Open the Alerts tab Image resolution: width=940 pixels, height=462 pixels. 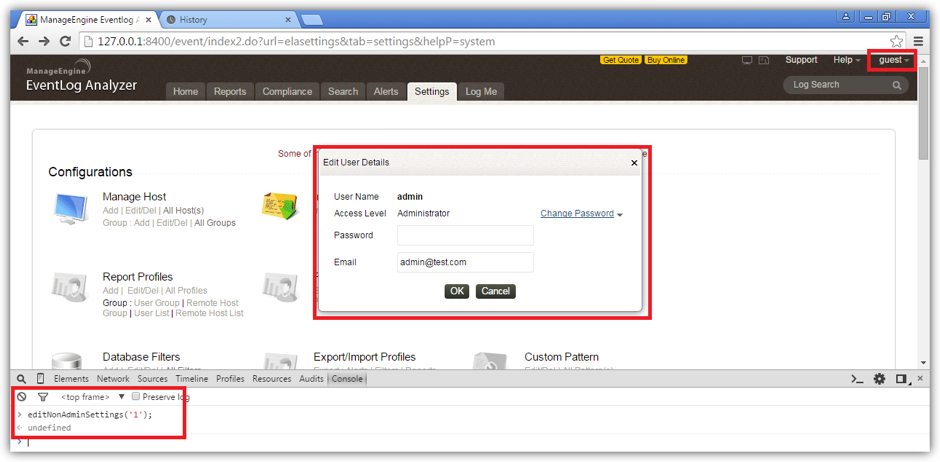tap(385, 92)
